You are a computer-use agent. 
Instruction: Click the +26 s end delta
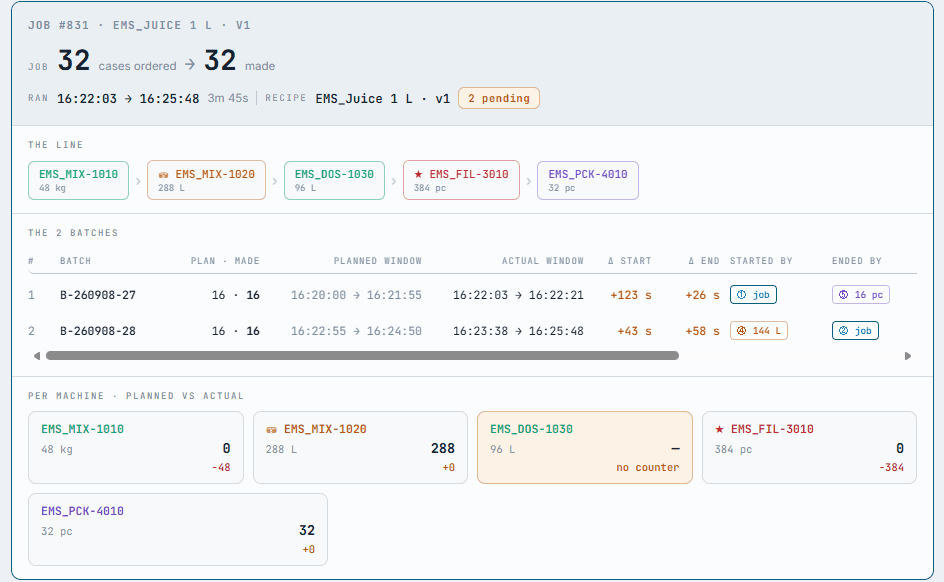(702, 295)
